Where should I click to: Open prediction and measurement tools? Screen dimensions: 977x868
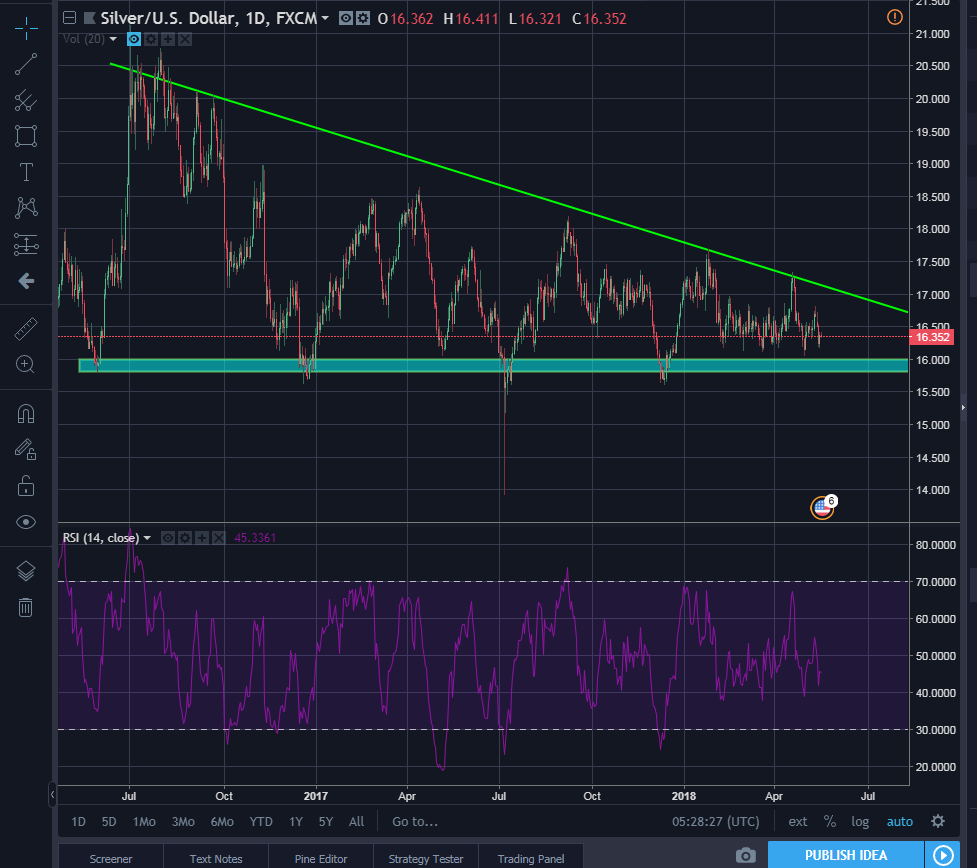pos(26,244)
